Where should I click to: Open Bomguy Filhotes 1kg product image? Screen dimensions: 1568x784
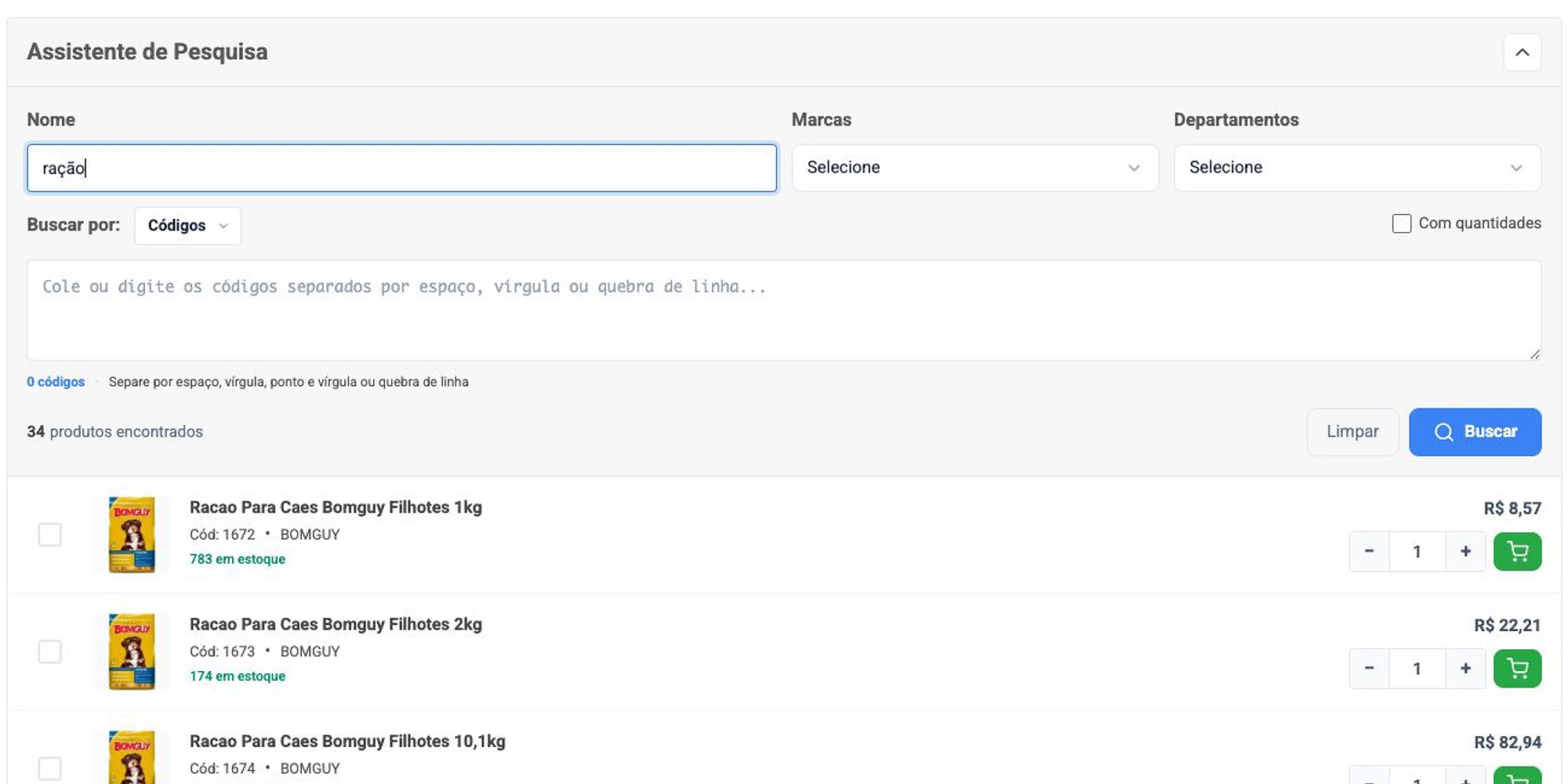(132, 535)
